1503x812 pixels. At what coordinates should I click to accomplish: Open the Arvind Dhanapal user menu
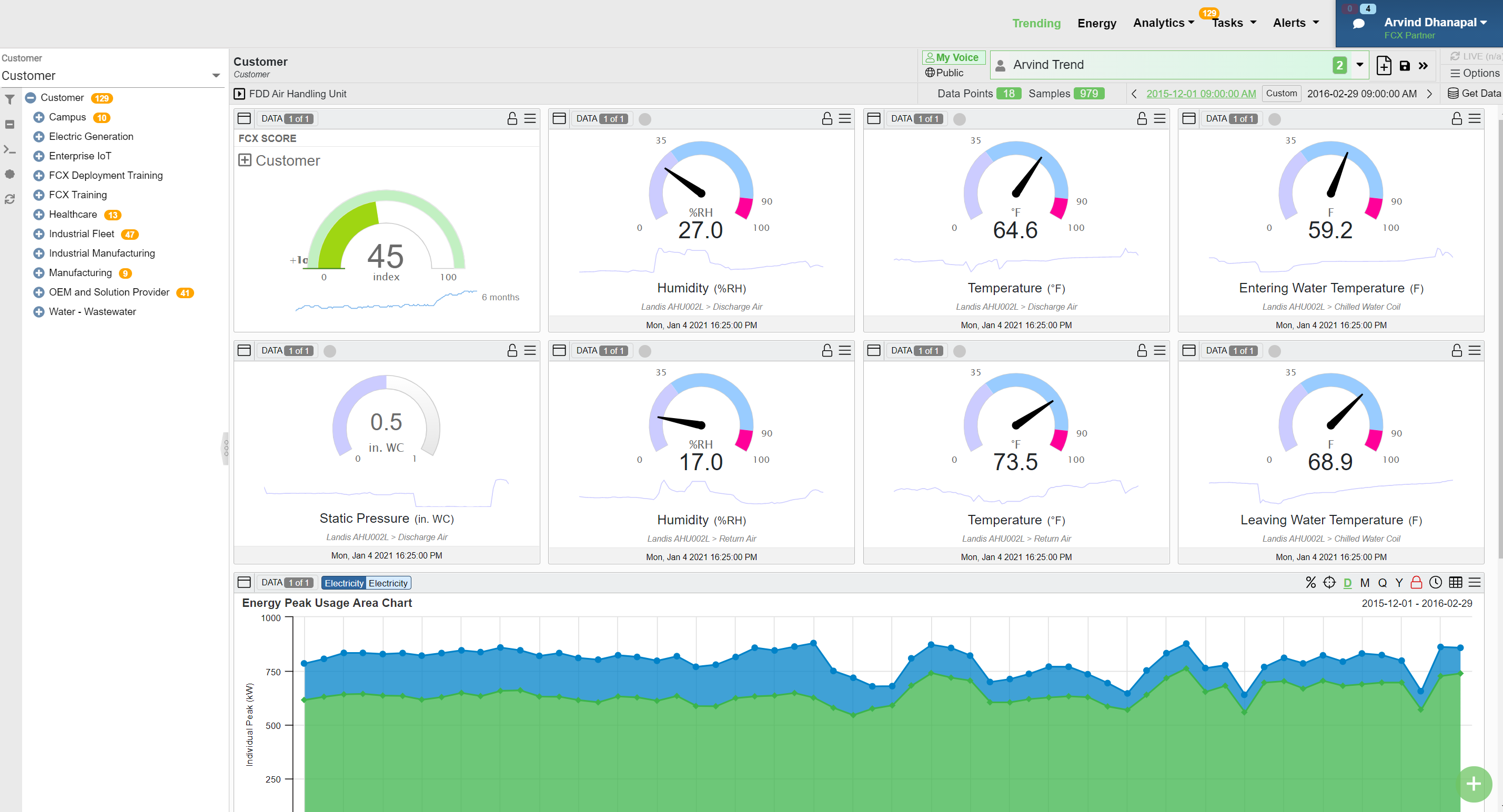(1435, 22)
